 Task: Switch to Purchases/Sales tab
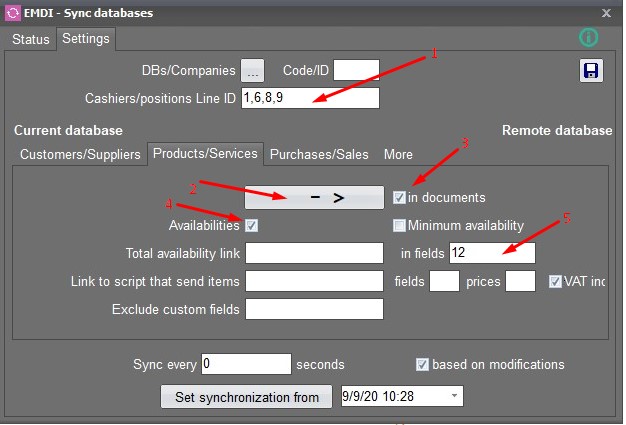click(319, 154)
